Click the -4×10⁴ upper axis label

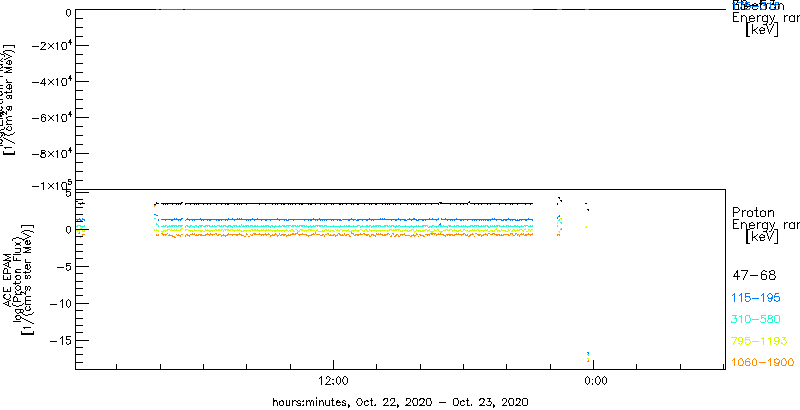pos(53,82)
